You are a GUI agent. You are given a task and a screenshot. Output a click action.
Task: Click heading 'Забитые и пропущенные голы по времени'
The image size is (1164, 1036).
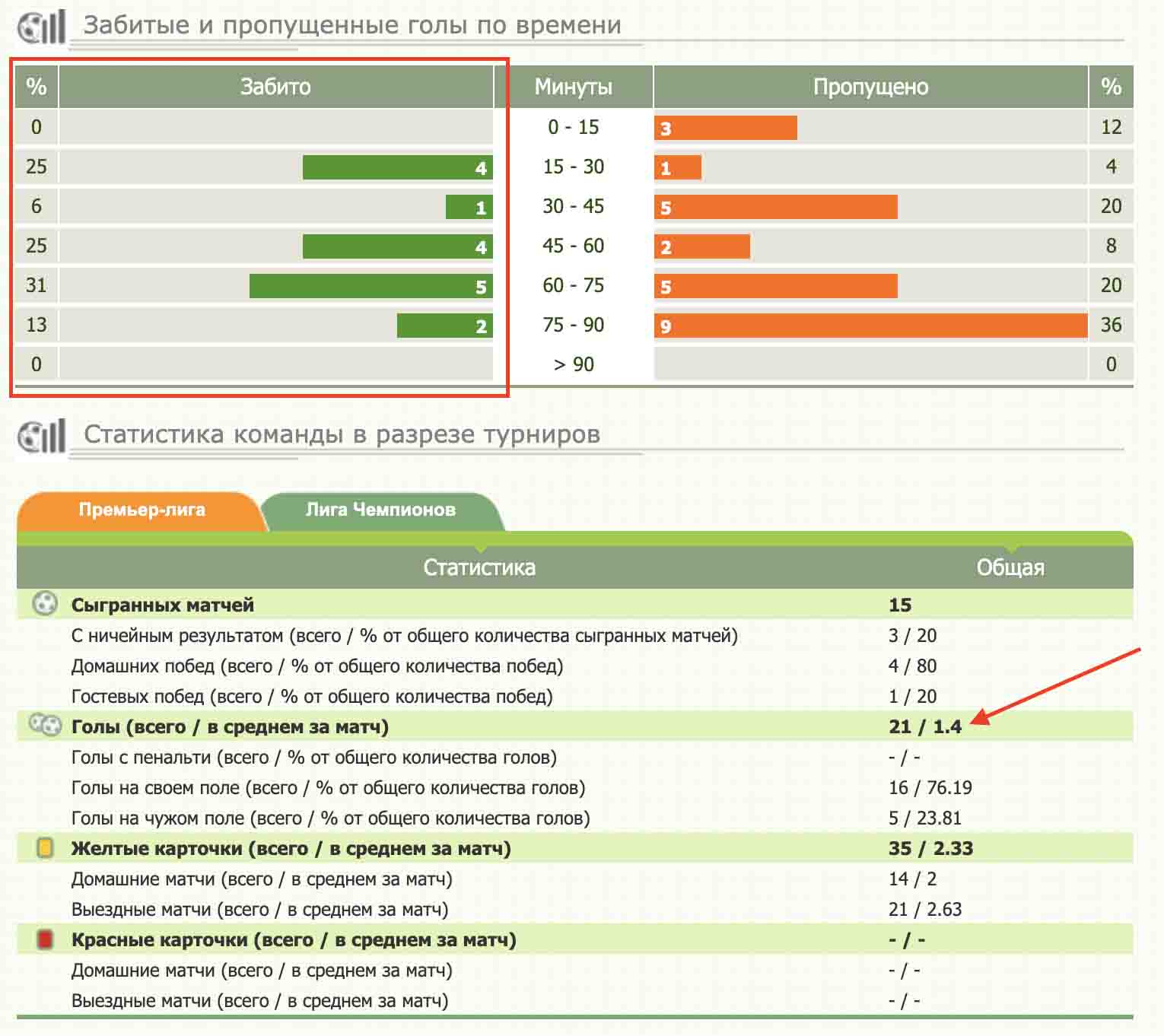(x=352, y=25)
